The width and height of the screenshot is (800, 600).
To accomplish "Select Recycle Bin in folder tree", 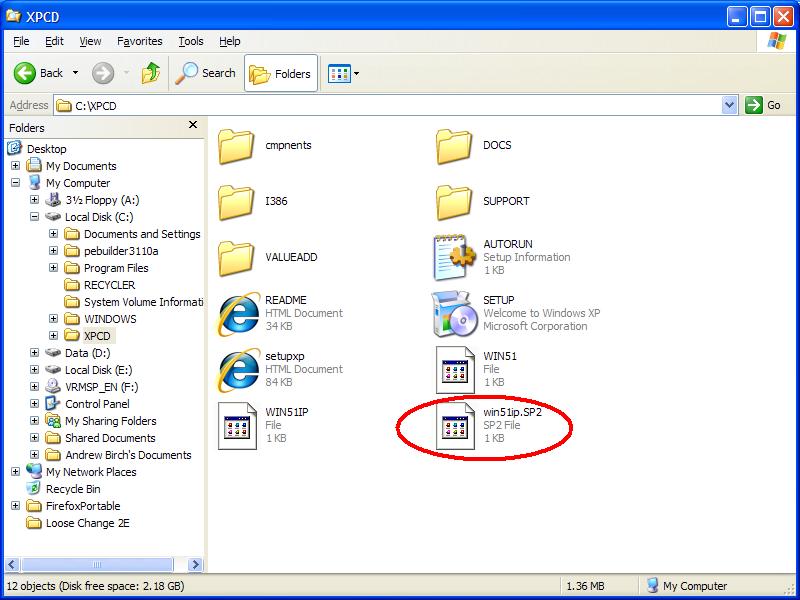I will (x=73, y=489).
